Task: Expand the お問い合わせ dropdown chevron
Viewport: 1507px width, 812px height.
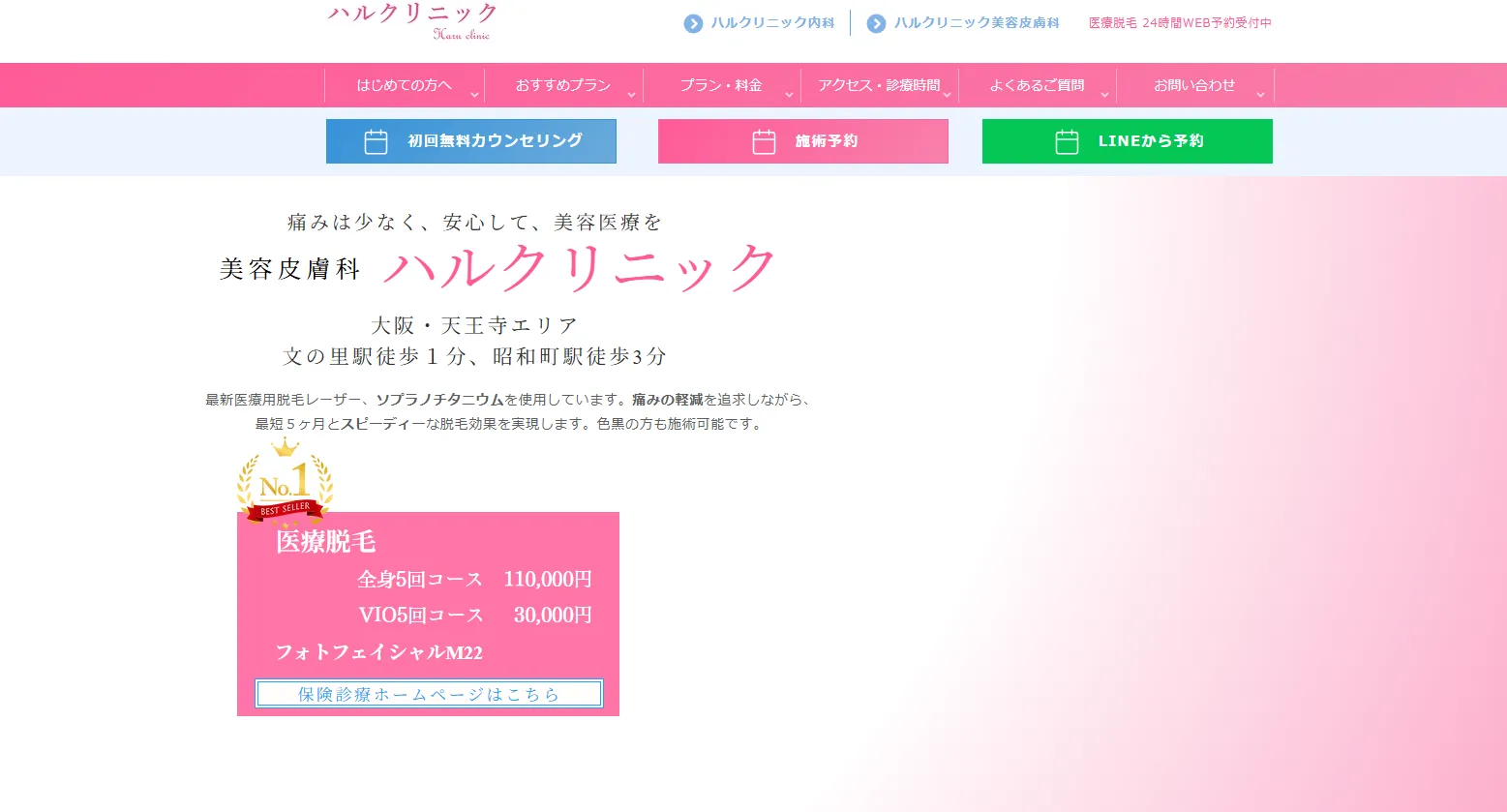Action: pos(1260,95)
